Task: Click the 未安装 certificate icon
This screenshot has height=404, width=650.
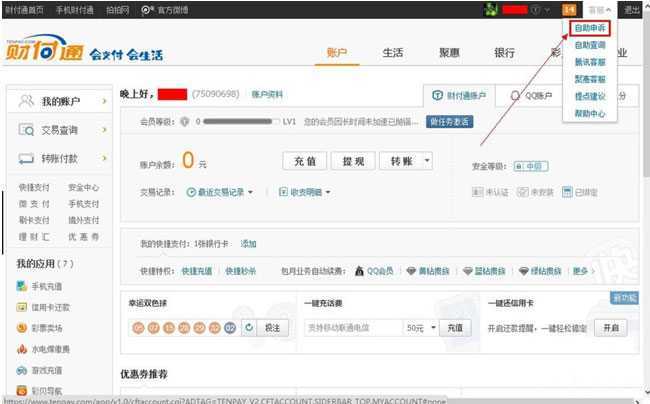Action: [523, 192]
